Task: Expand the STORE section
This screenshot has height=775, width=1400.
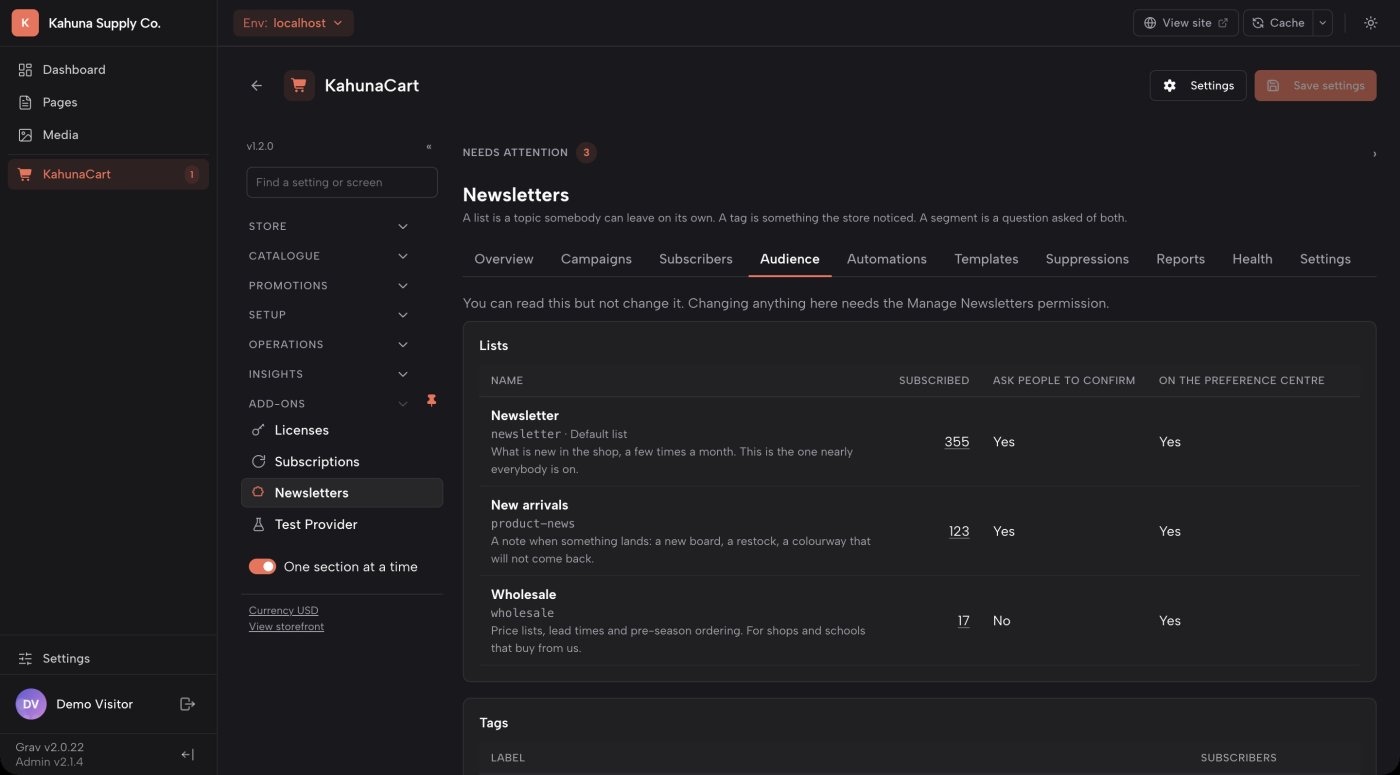Action: click(330, 227)
